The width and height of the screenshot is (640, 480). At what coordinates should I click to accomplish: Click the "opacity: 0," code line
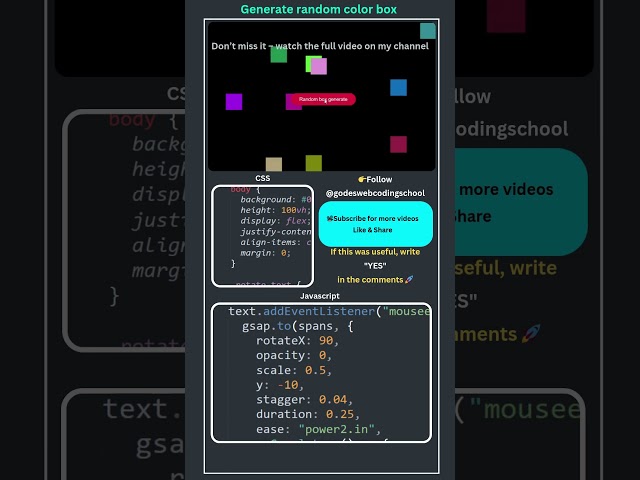click(x=294, y=356)
